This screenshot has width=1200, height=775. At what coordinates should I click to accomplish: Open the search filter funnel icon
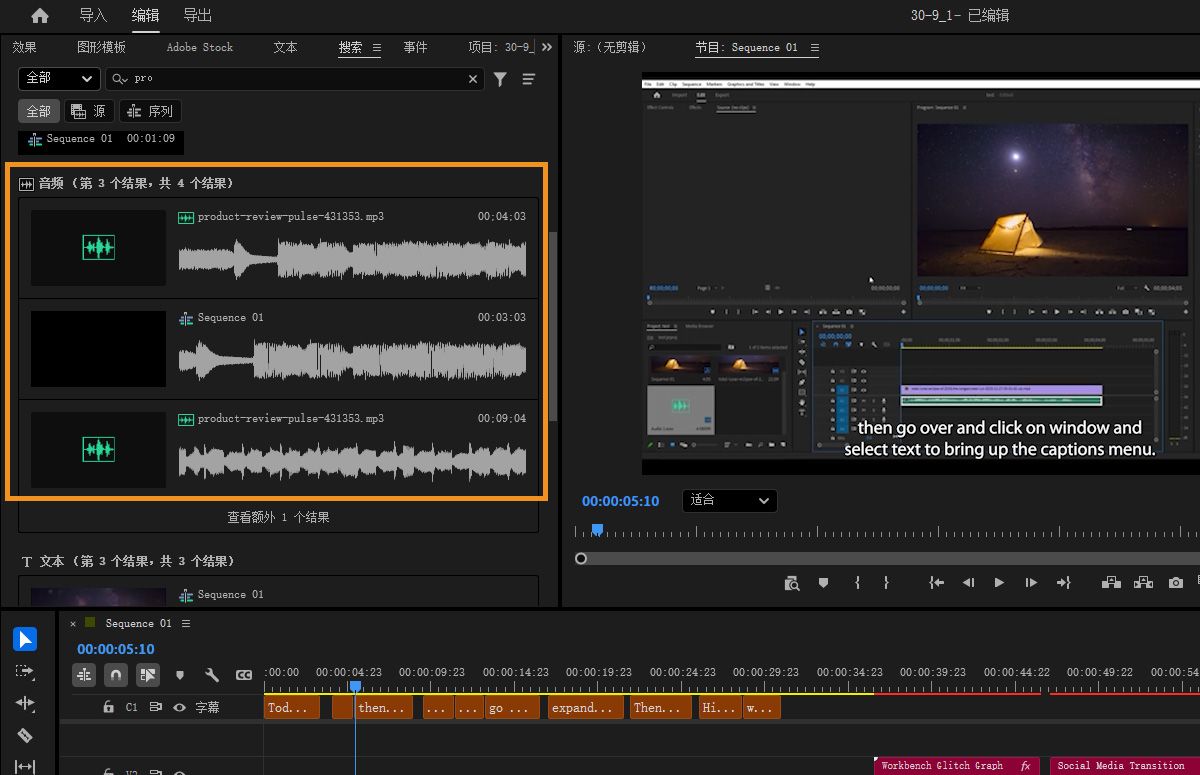point(500,79)
